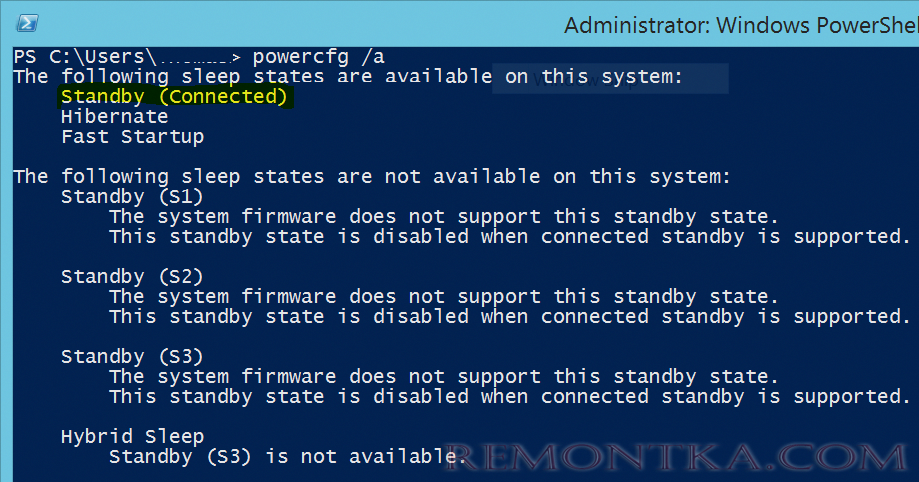Click the blurred username in the prompt
This screenshot has width=919, height=482.
(x=194, y=58)
